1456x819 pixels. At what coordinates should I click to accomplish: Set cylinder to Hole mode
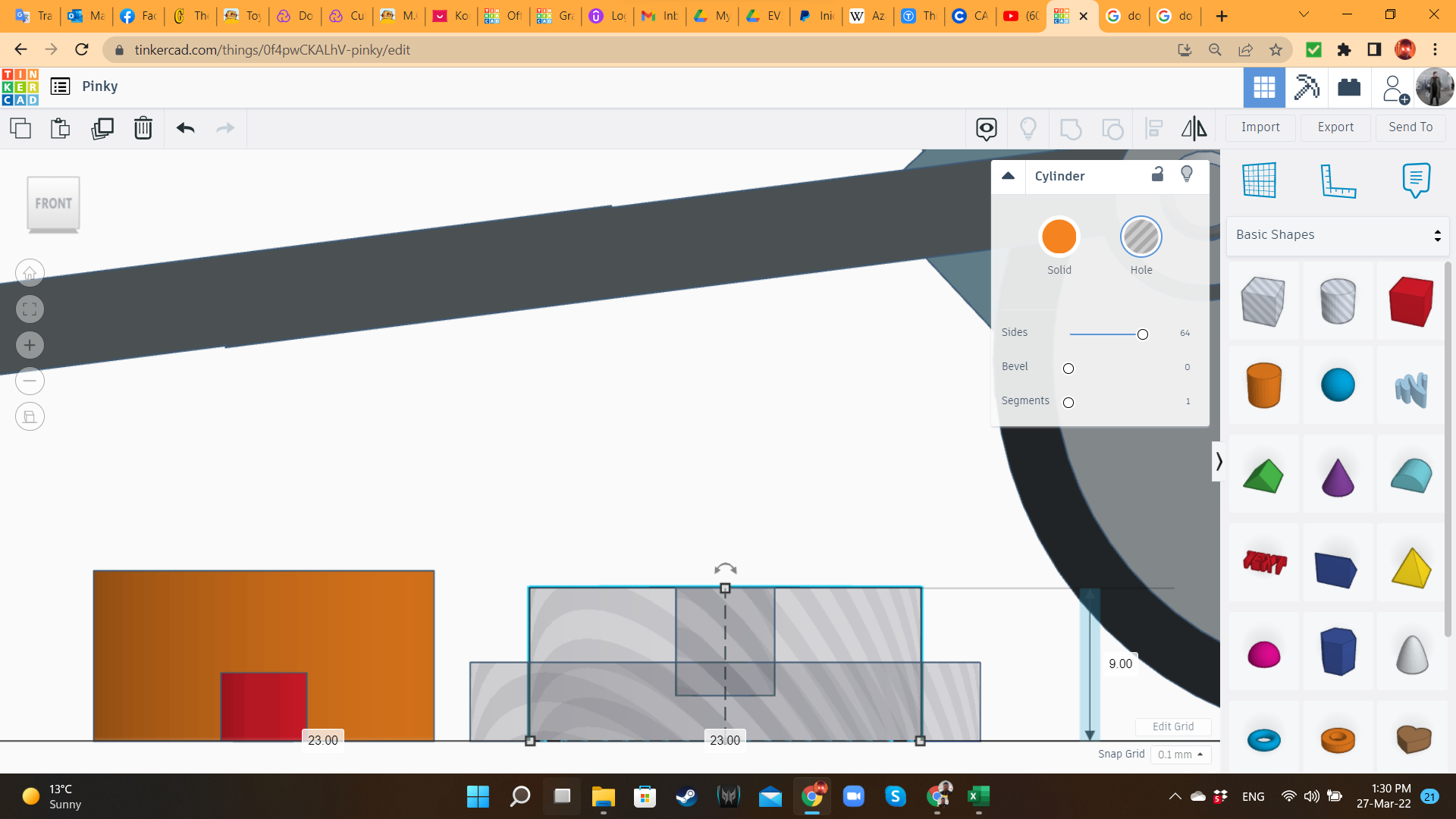pyautogui.click(x=1141, y=237)
